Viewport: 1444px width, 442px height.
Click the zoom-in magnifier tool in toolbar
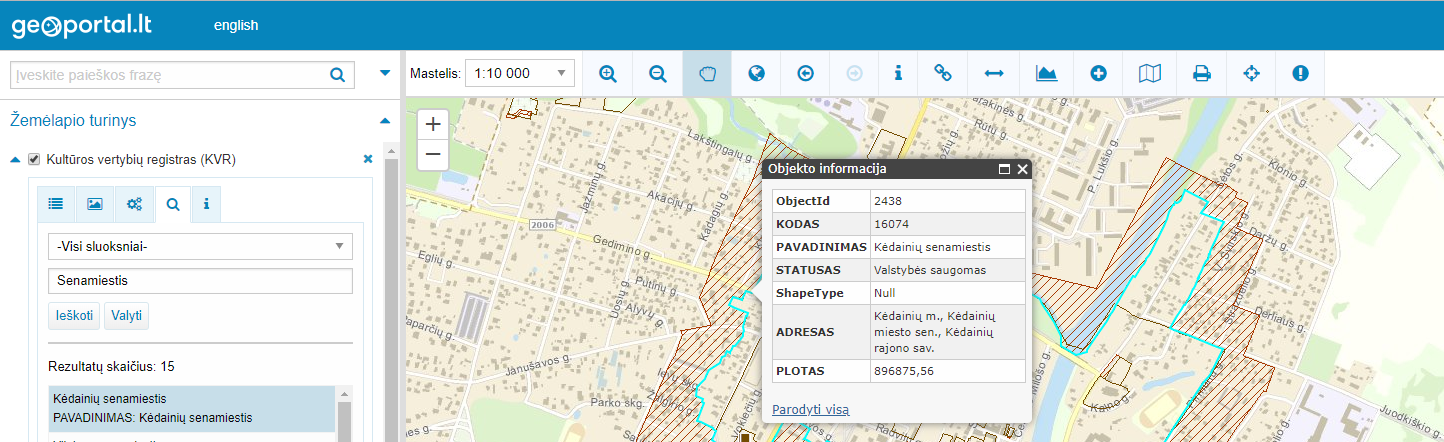[608, 73]
